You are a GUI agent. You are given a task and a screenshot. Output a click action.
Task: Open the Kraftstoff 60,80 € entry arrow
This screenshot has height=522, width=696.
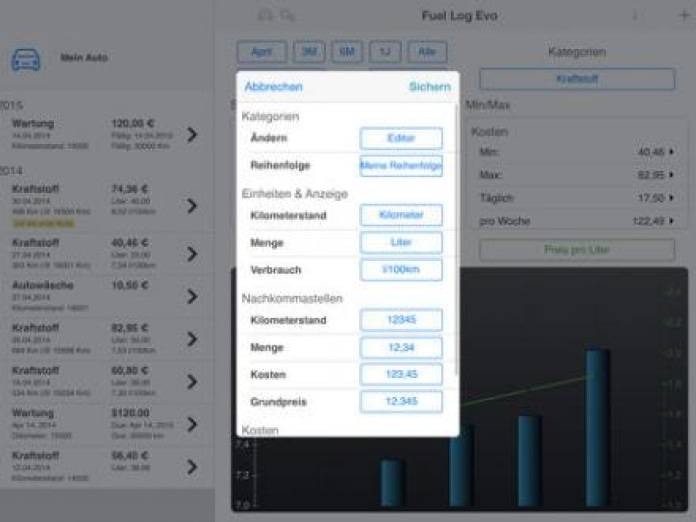point(192,381)
